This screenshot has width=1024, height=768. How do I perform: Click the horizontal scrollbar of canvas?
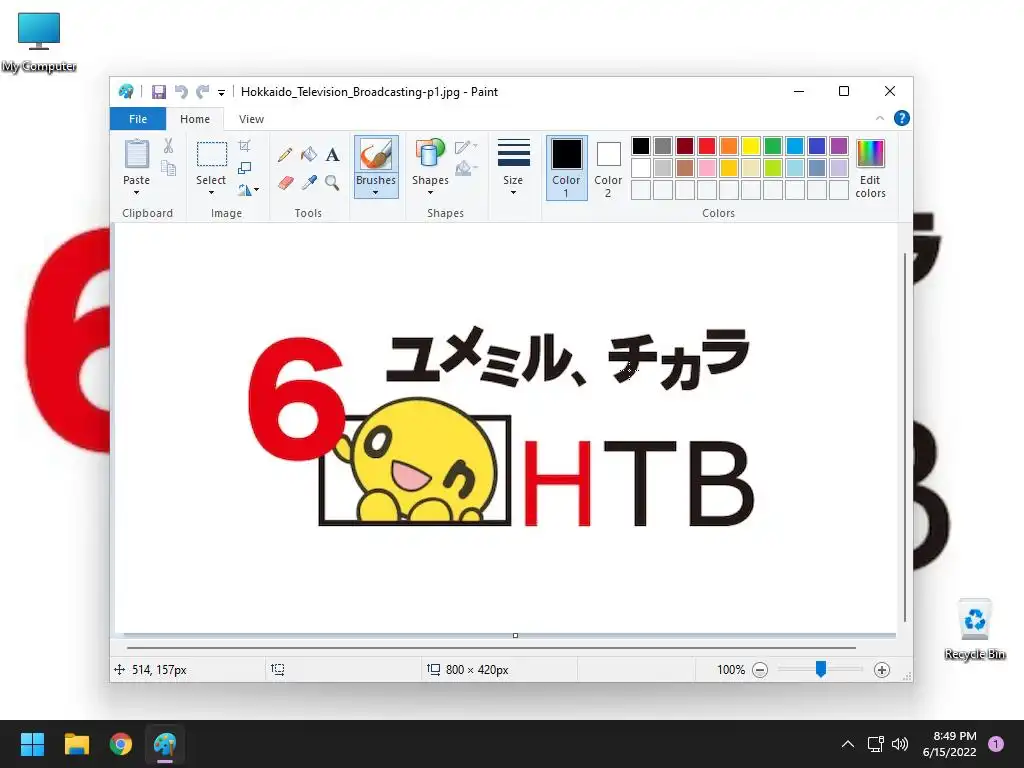click(x=491, y=648)
